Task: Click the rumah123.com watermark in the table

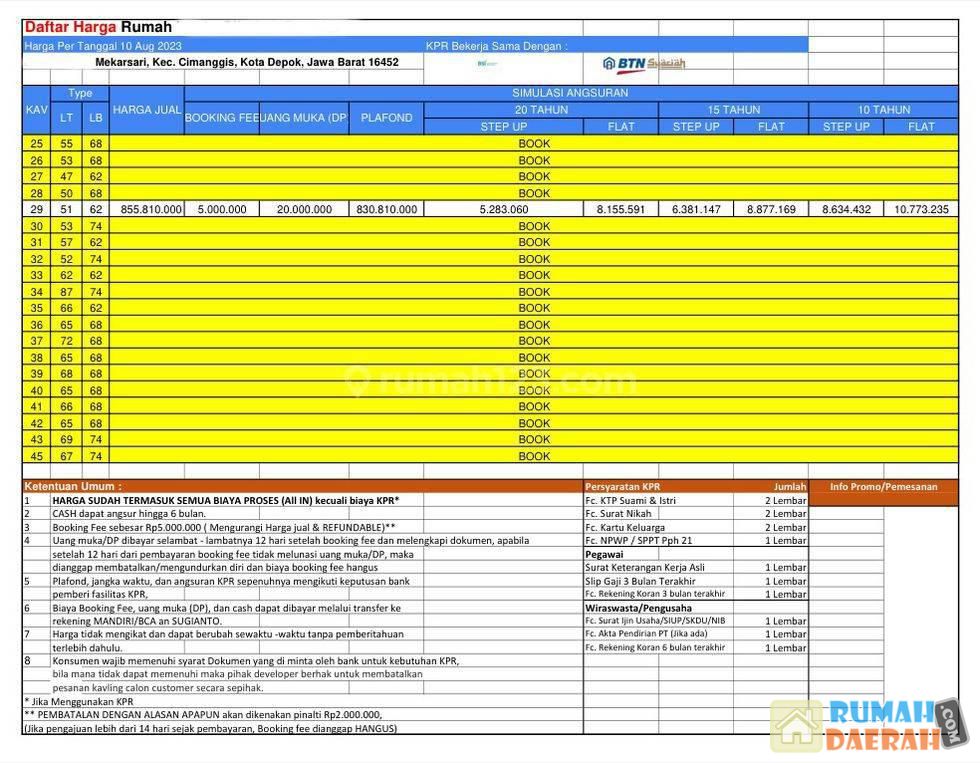Action: click(x=490, y=381)
